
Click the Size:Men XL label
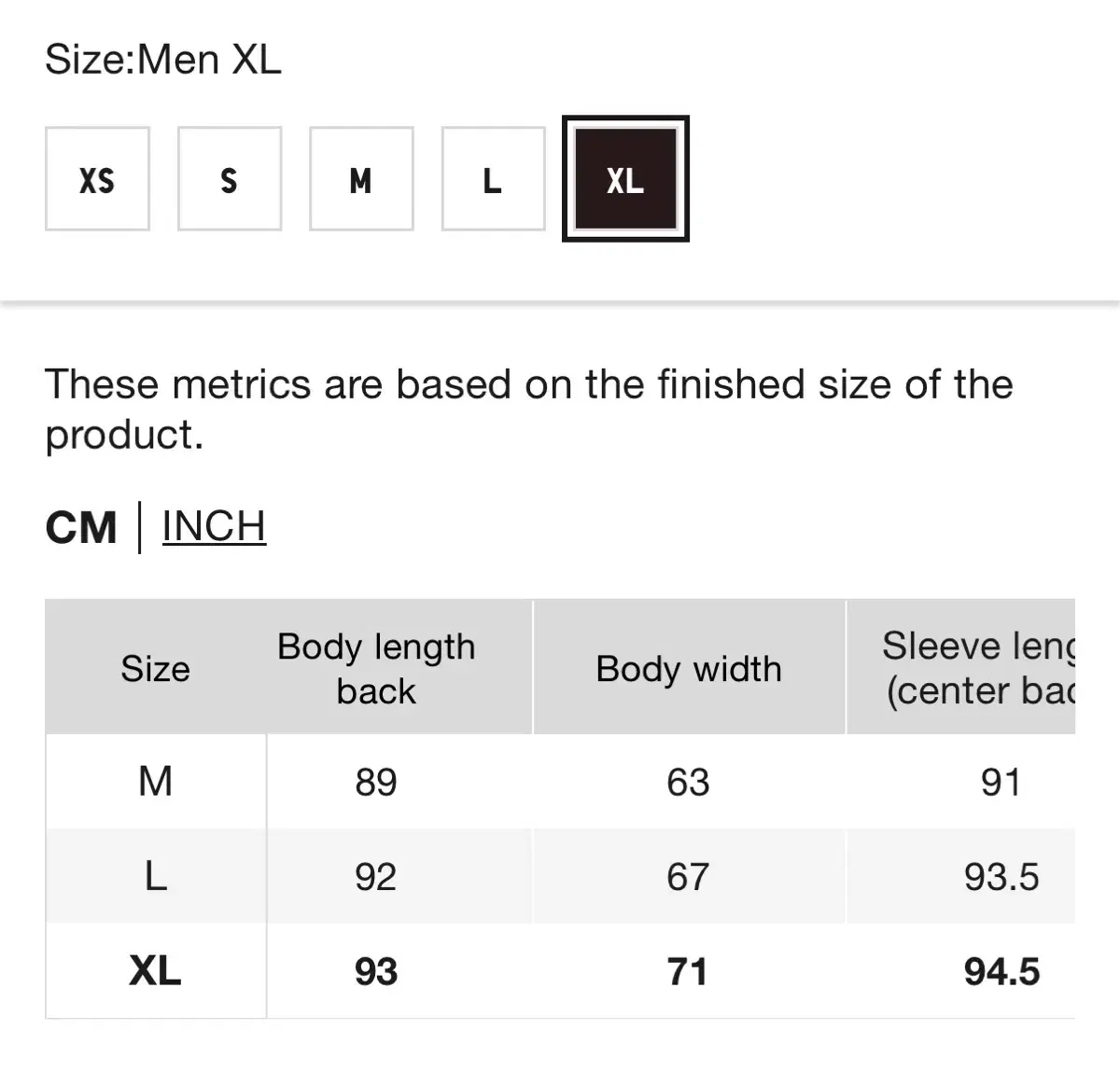[x=163, y=60]
